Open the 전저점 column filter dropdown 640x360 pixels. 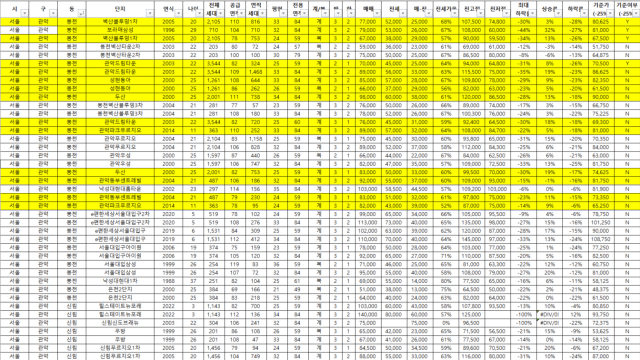point(506,13)
